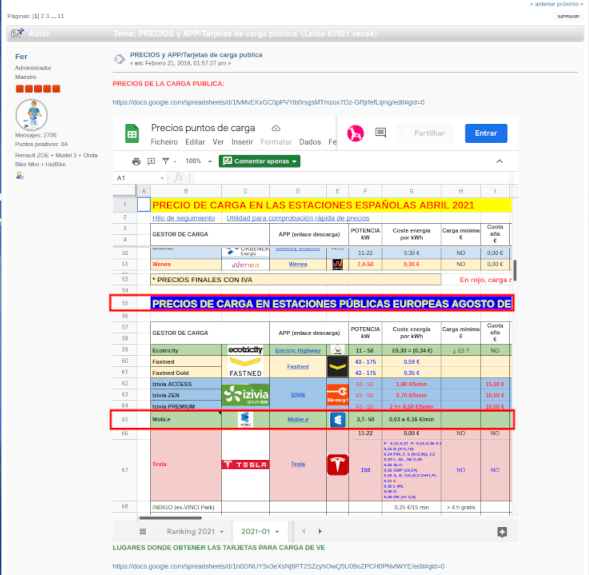Open the Ranking 2021 tab dropdown arrow
The image size is (589, 575).
coord(222,532)
